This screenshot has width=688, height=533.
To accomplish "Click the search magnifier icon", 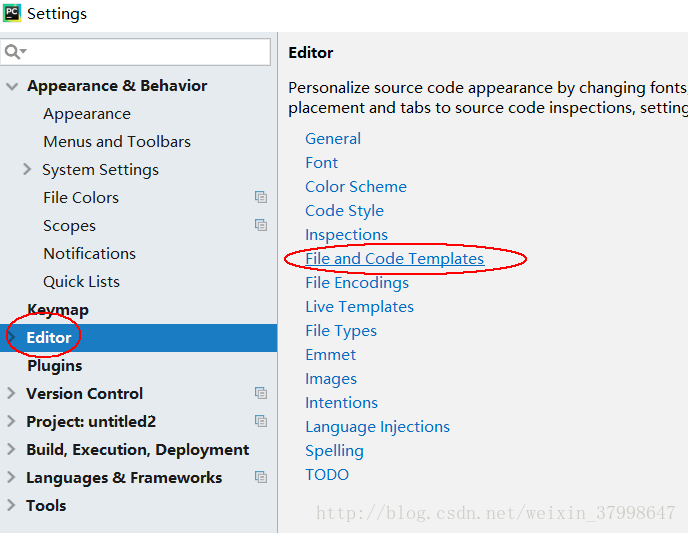I will click(14, 52).
